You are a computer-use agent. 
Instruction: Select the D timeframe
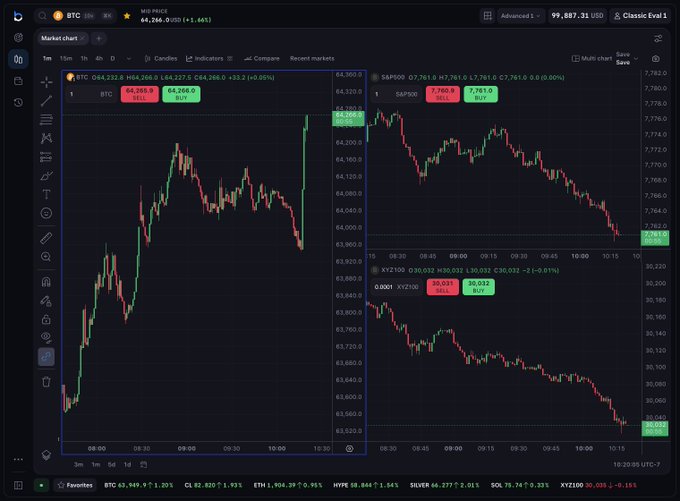[x=113, y=59]
